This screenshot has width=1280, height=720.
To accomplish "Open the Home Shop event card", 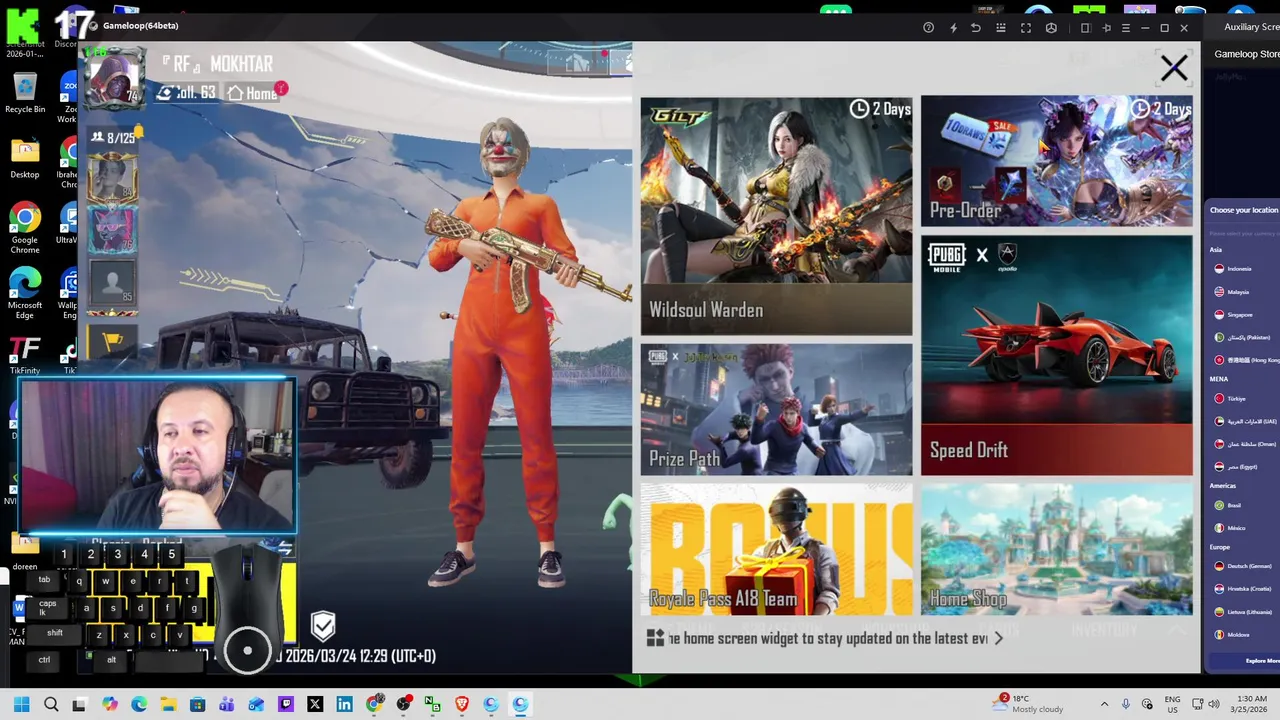I will (1056, 550).
